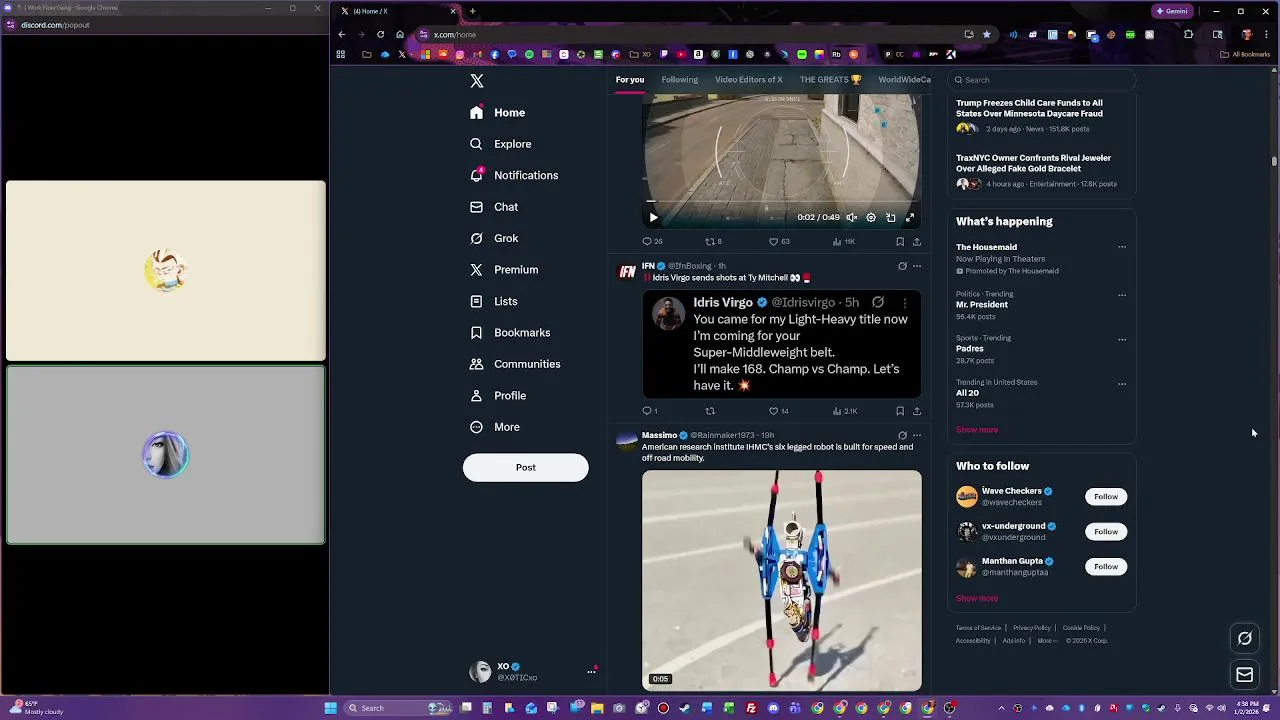Open Chat in sidebar
This screenshot has width=1280, height=720.
(494, 207)
